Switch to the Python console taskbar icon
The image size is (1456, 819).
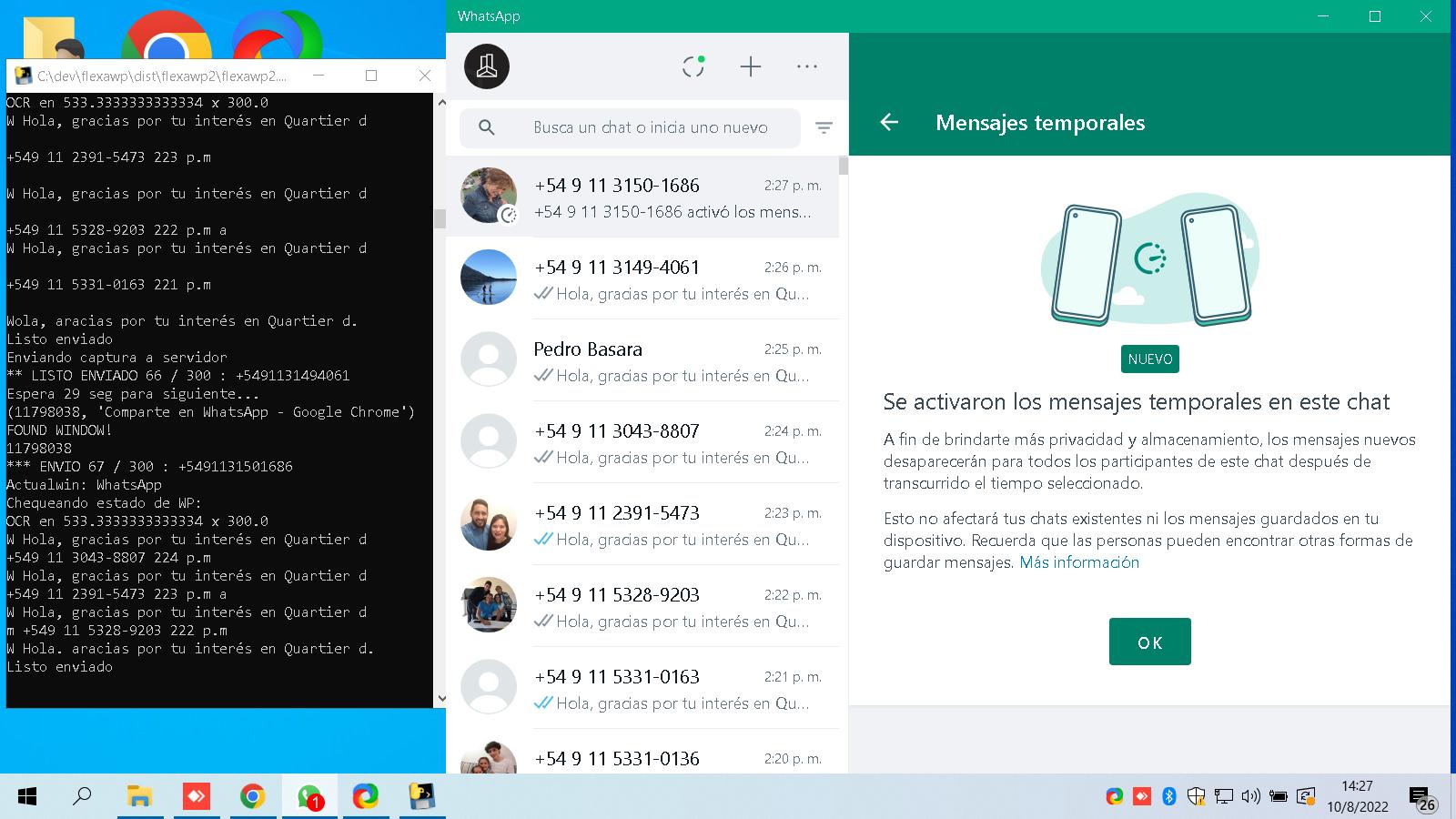421,797
